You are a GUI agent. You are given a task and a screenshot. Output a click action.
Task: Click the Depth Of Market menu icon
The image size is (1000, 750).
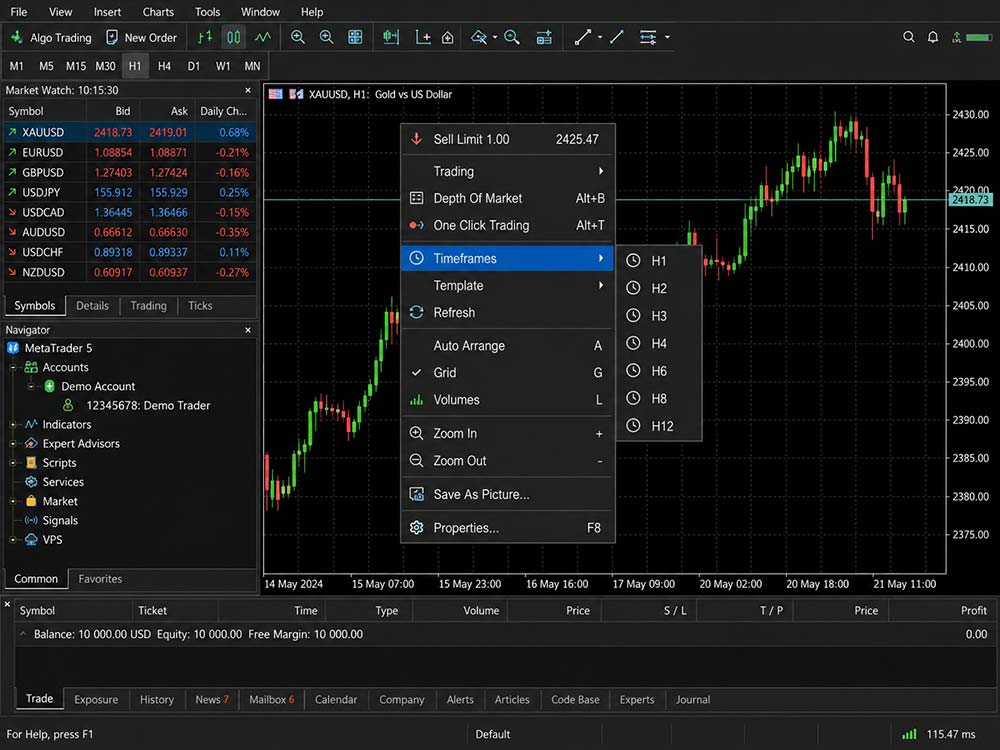pyautogui.click(x=416, y=198)
